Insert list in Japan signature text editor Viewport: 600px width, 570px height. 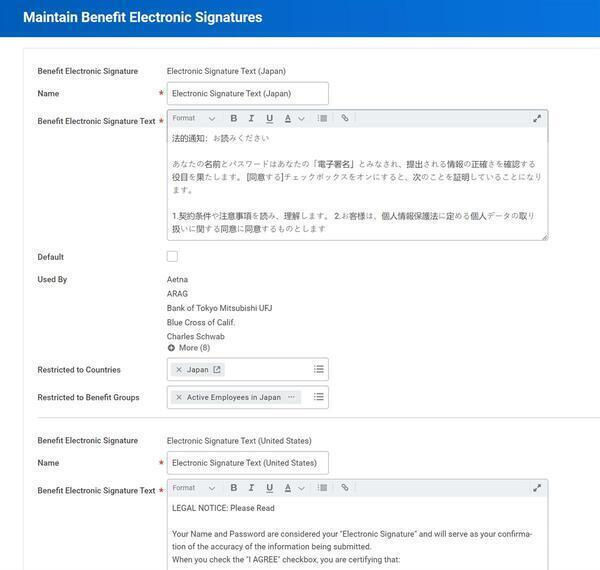tap(322, 118)
